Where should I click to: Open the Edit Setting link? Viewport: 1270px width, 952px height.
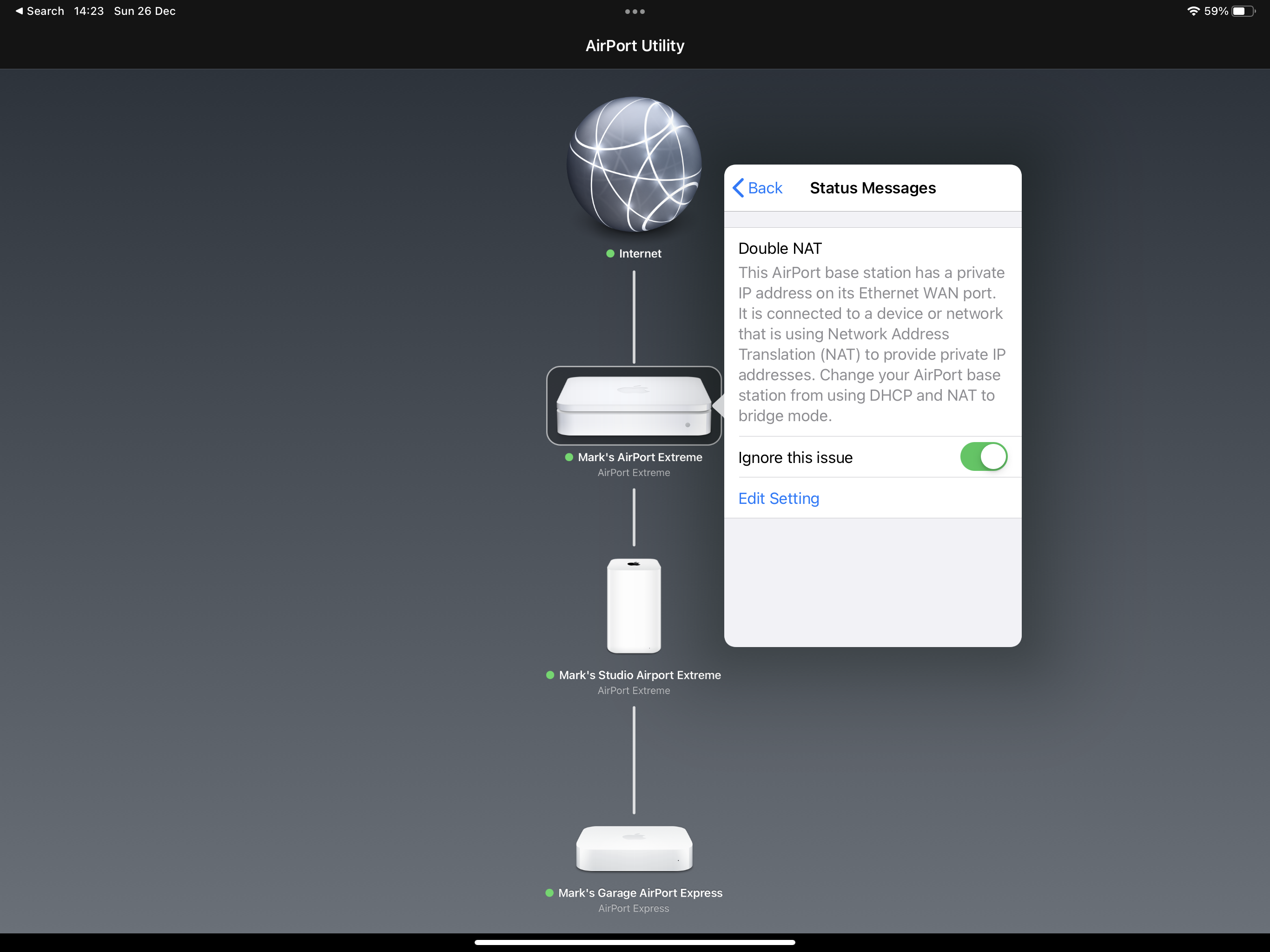tap(779, 498)
